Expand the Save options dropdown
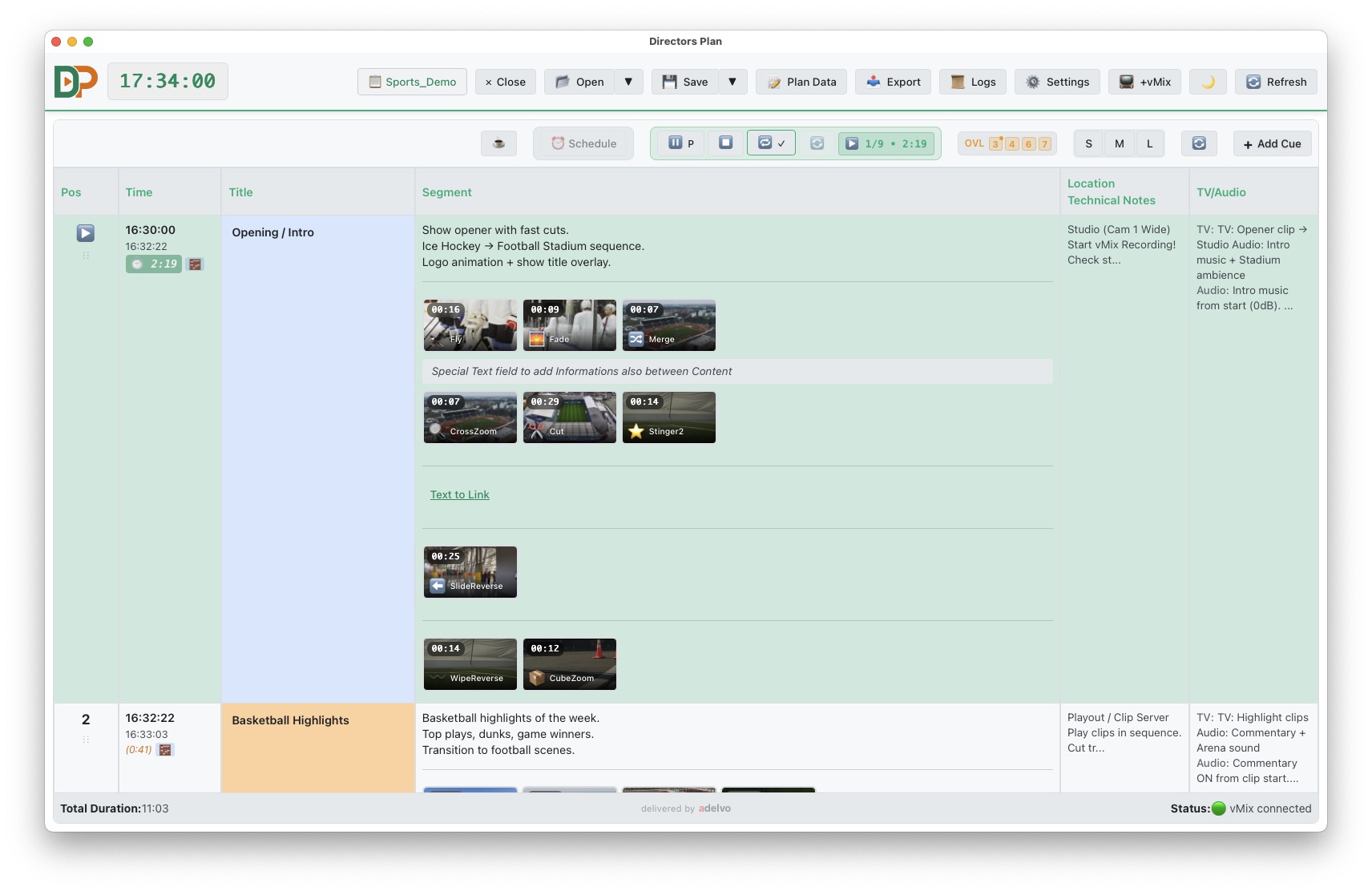The image size is (1372, 891). click(x=732, y=81)
